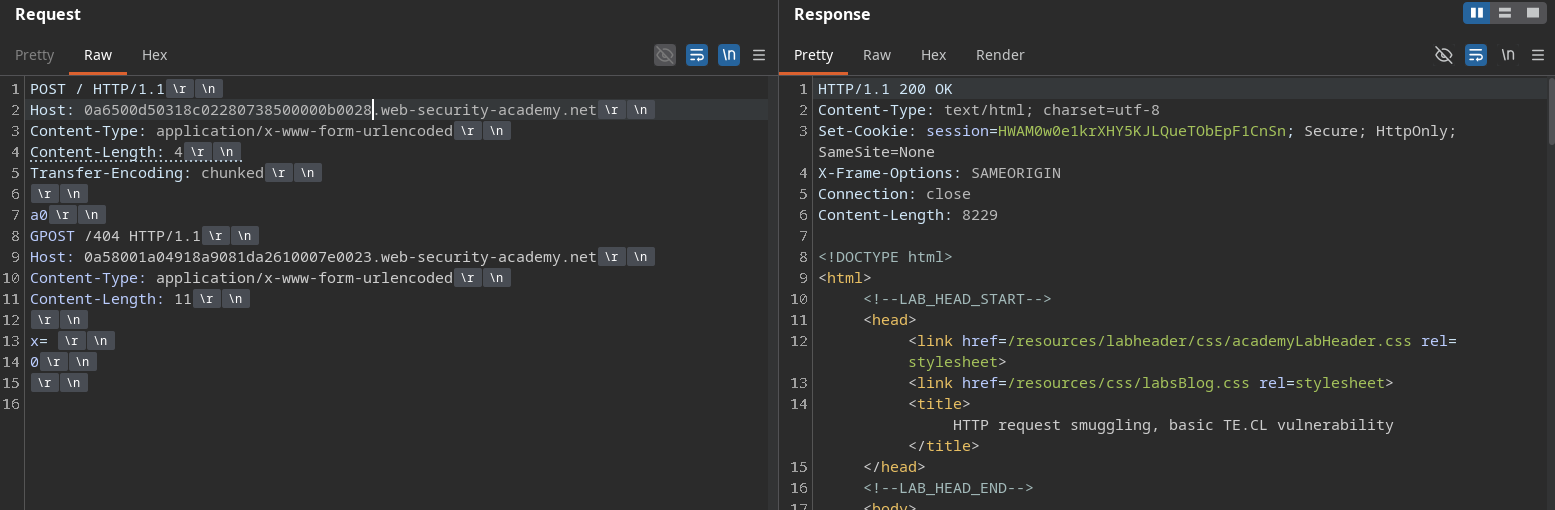Click the TE.CL vulnerability title text
Viewport: 1555px width, 510px height.
click(1173, 425)
